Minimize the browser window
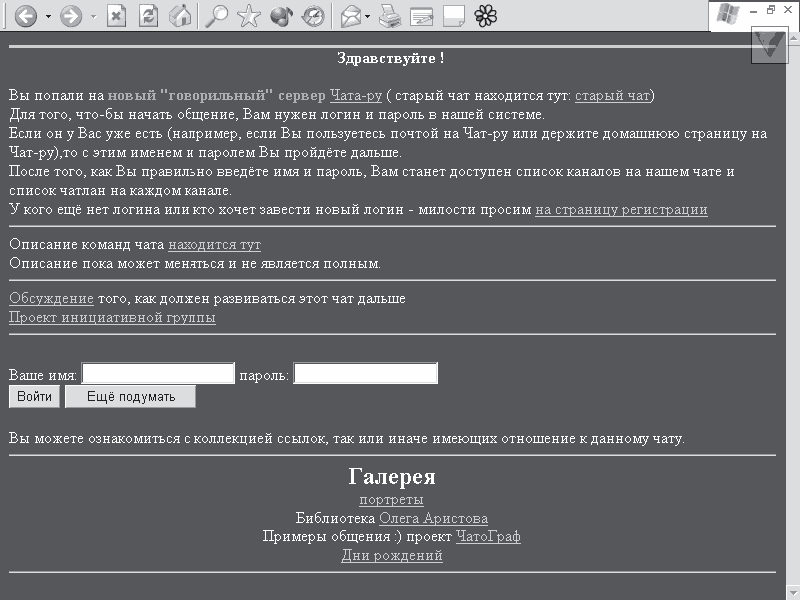Viewport: 800px width, 600px height. (x=754, y=11)
